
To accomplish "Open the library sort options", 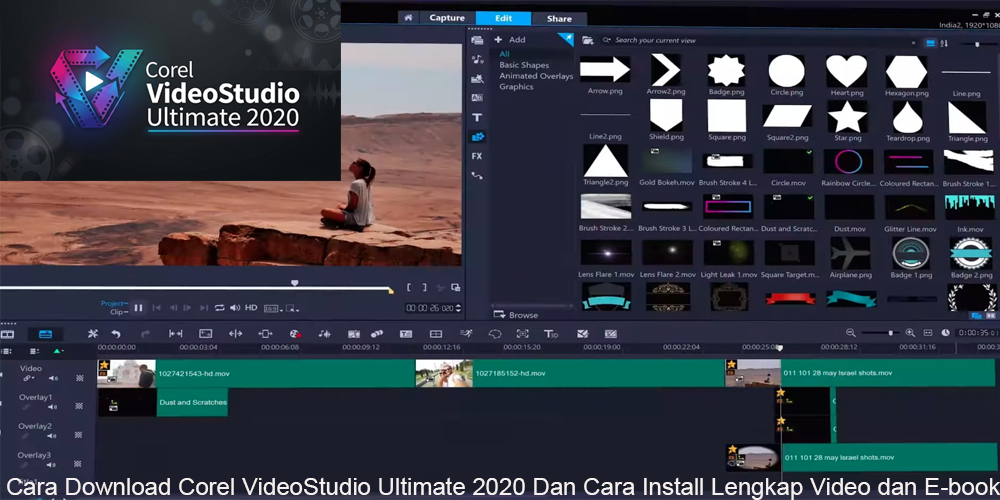I will point(945,43).
